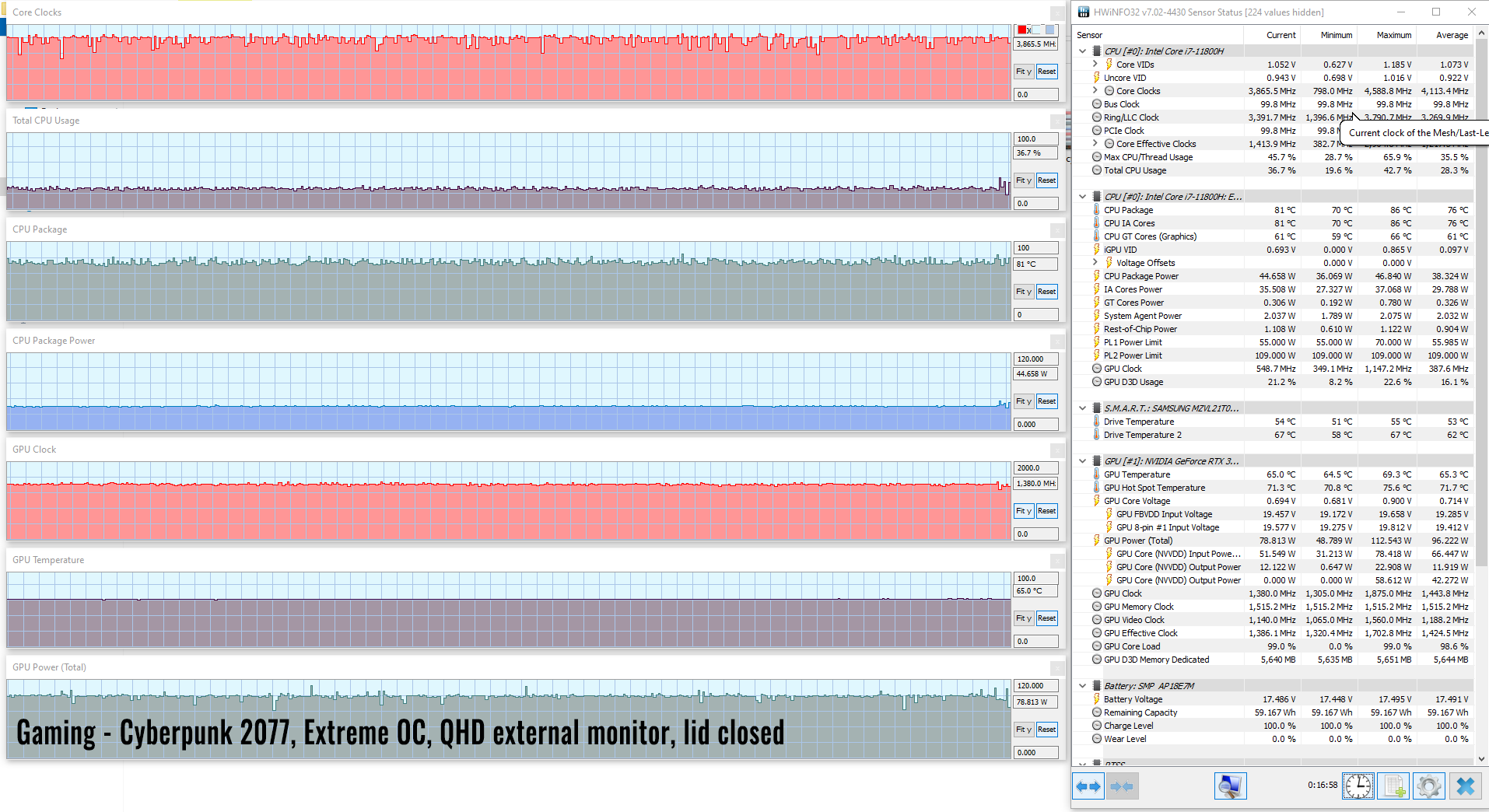Click the shrink layout inward arrows icon
The height and width of the screenshot is (812, 1489).
(x=1121, y=786)
